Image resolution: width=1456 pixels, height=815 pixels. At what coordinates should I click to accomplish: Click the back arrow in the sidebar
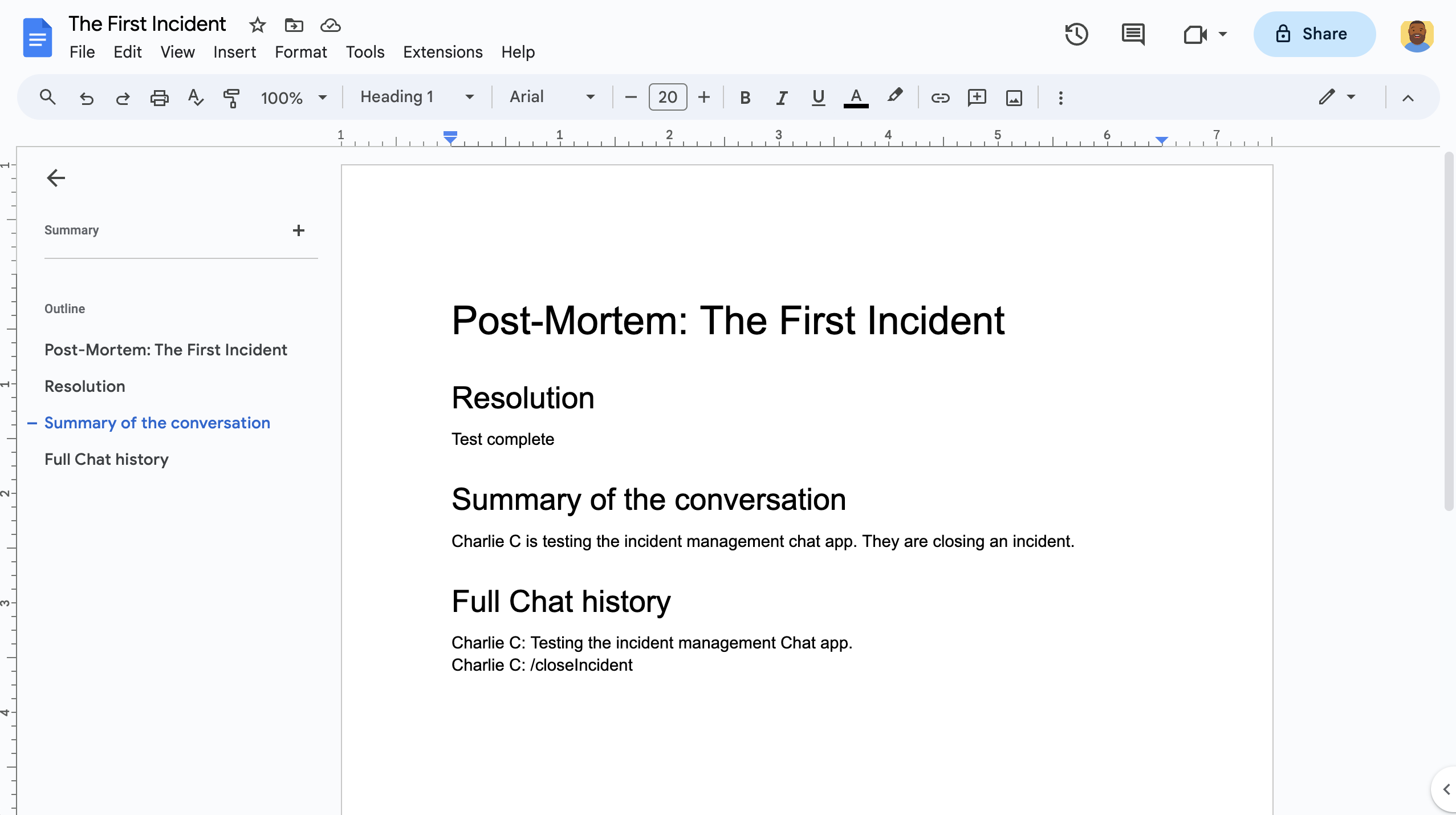pyautogui.click(x=54, y=178)
